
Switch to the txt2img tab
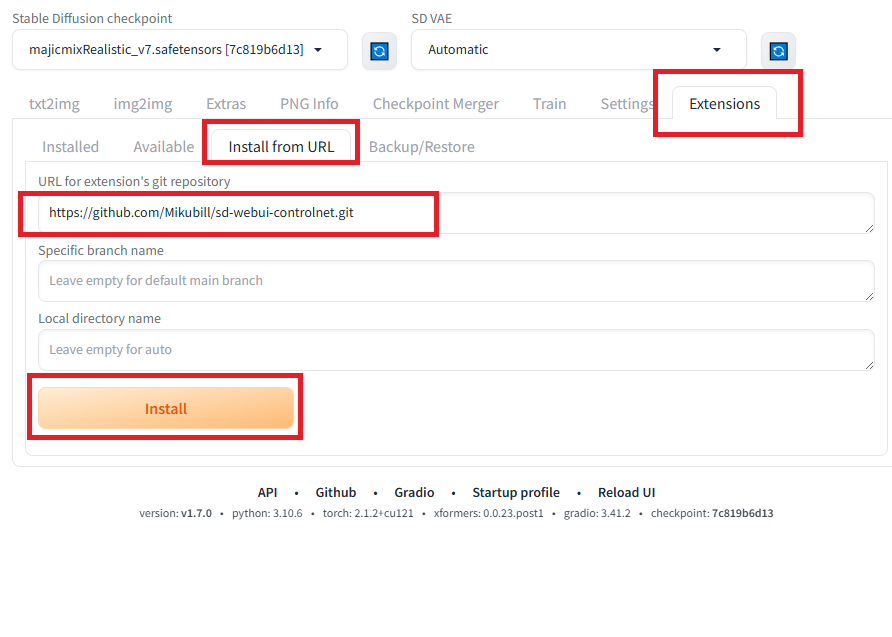coord(54,104)
